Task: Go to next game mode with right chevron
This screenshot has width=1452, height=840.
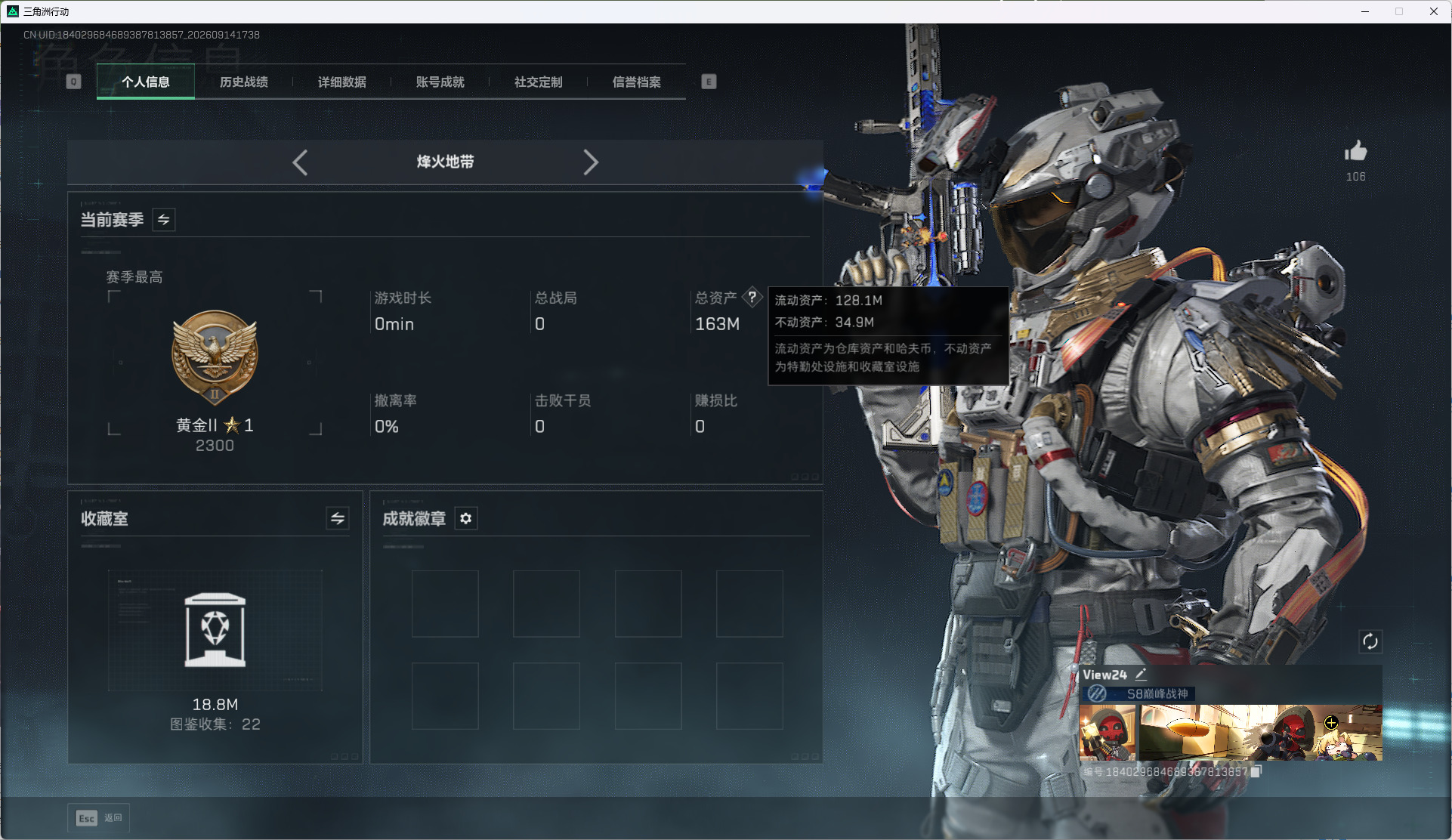Action: click(x=591, y=162)
